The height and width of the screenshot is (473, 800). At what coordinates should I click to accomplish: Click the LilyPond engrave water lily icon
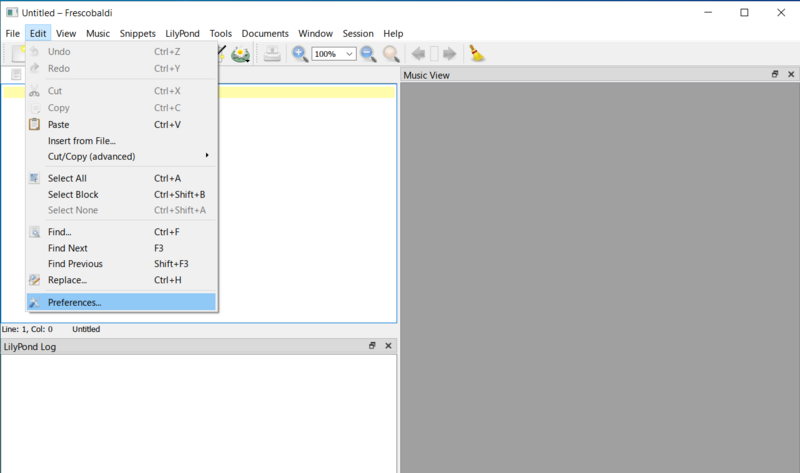(x=240, y=54)
